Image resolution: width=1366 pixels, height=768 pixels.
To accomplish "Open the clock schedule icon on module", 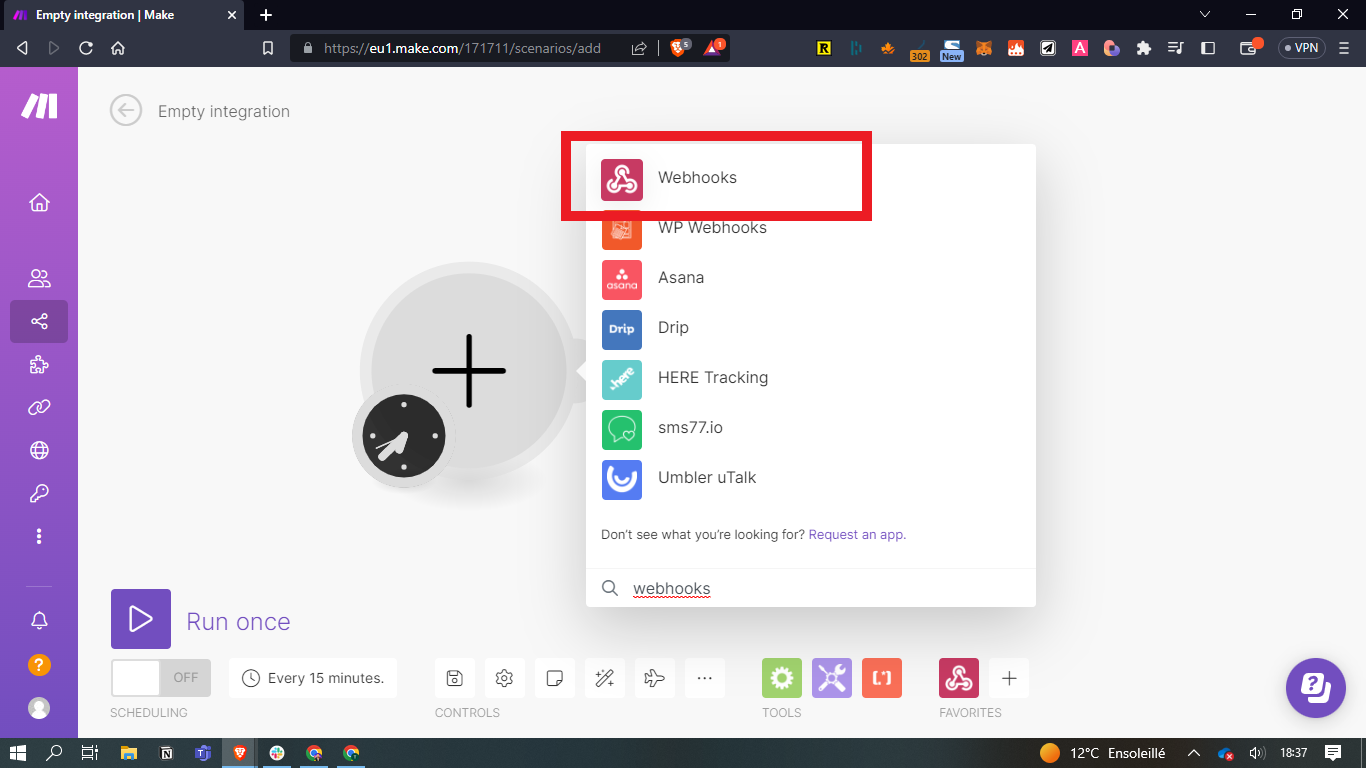I will coord(404,436).
